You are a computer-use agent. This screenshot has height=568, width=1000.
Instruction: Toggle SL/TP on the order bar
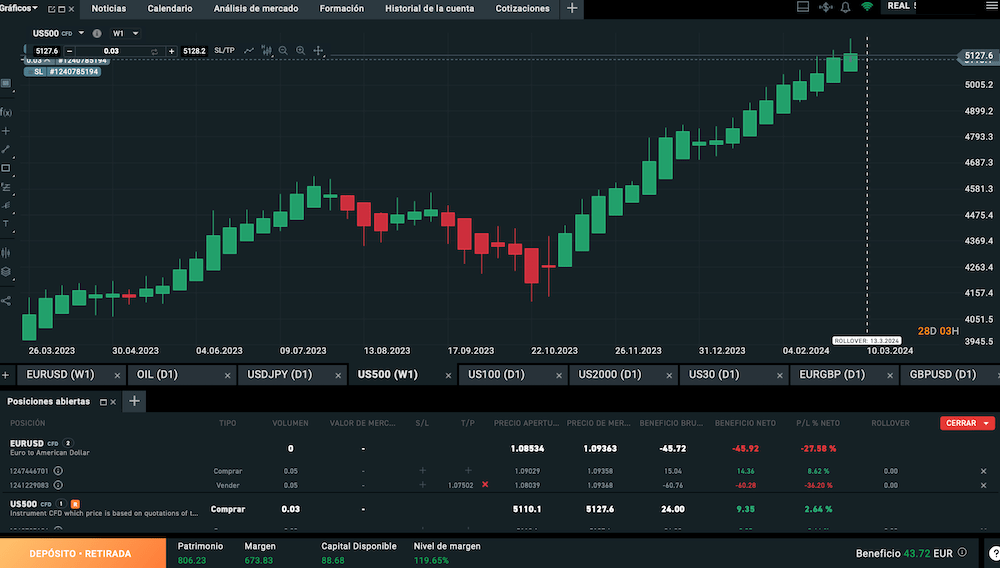click(224, 50)
